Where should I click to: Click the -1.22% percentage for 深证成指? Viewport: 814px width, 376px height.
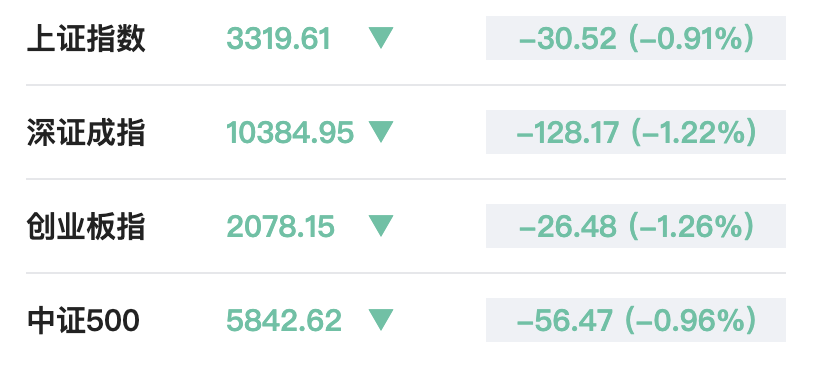tap(693, 133)
